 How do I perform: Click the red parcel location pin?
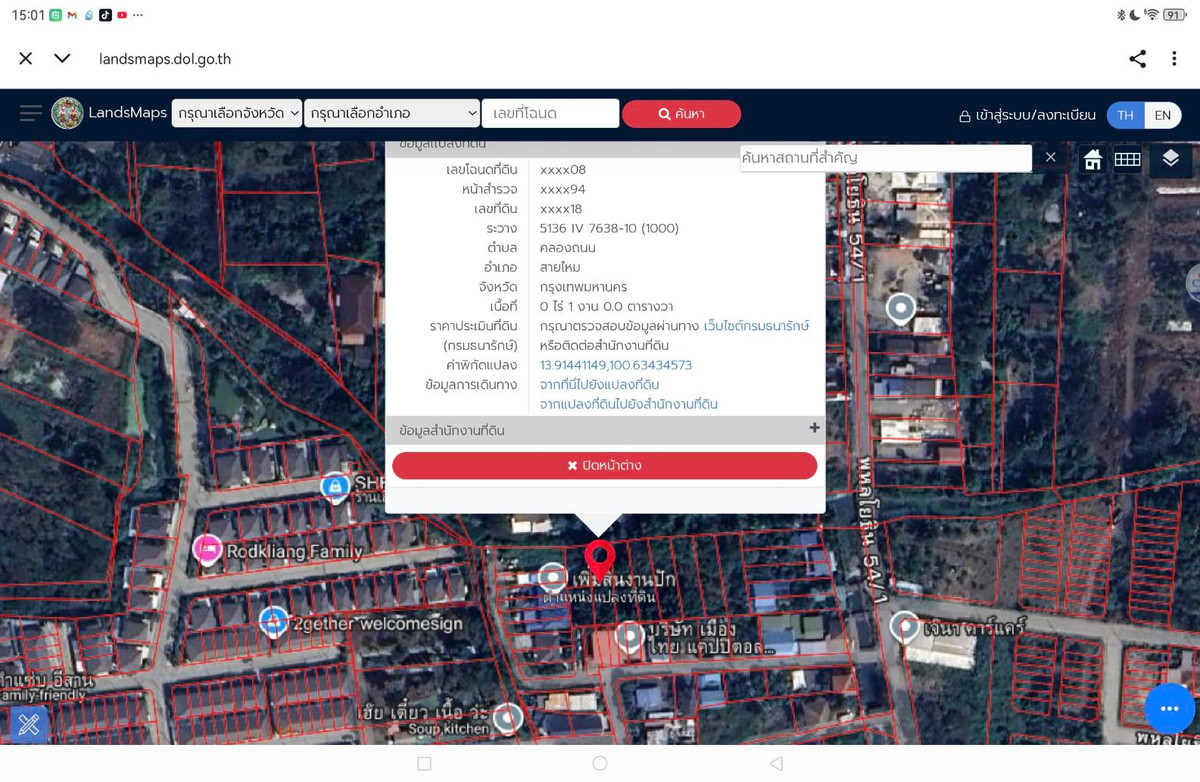point(599,557)
